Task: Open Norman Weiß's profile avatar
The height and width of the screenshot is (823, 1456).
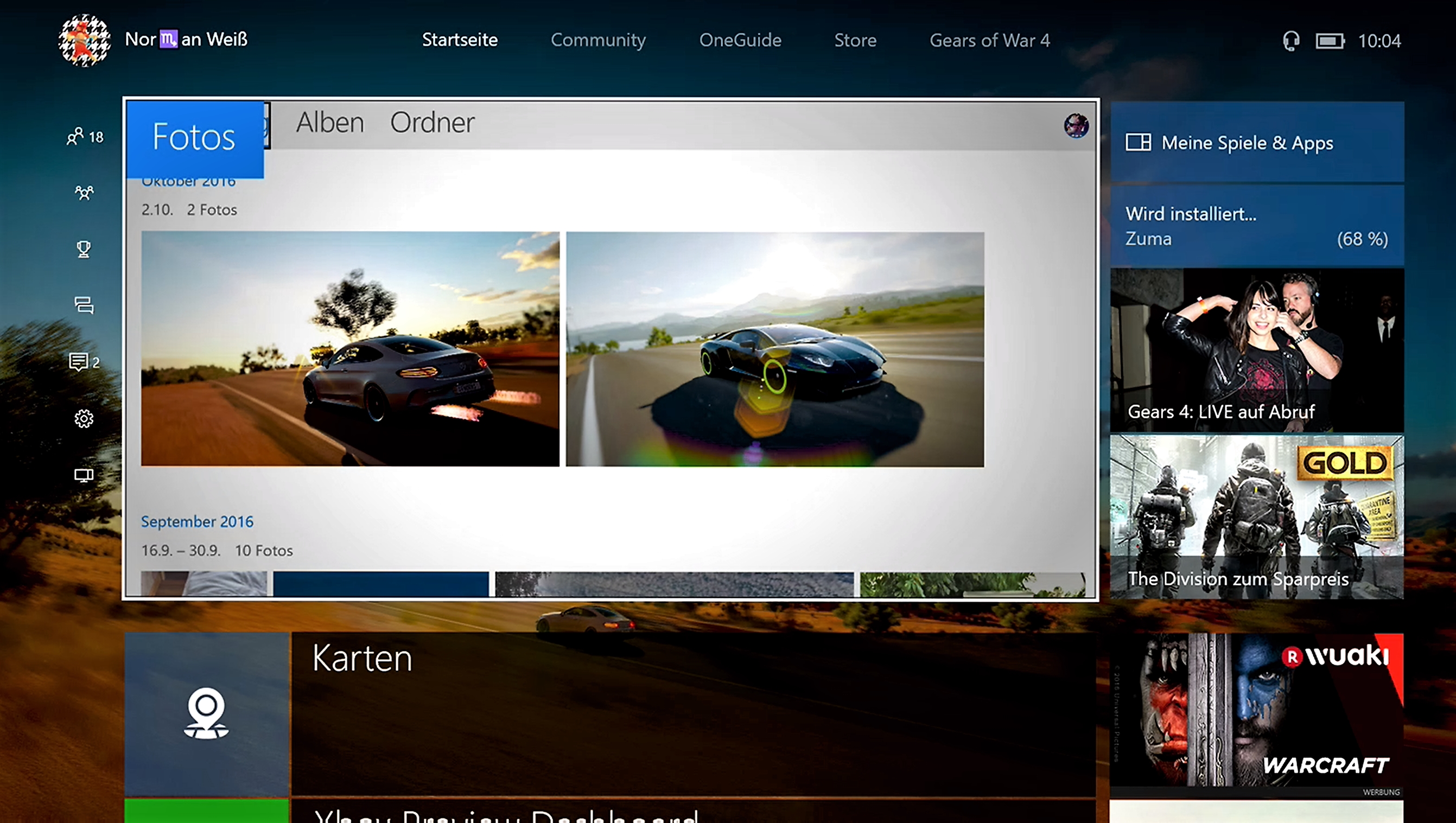Action: 86,40
